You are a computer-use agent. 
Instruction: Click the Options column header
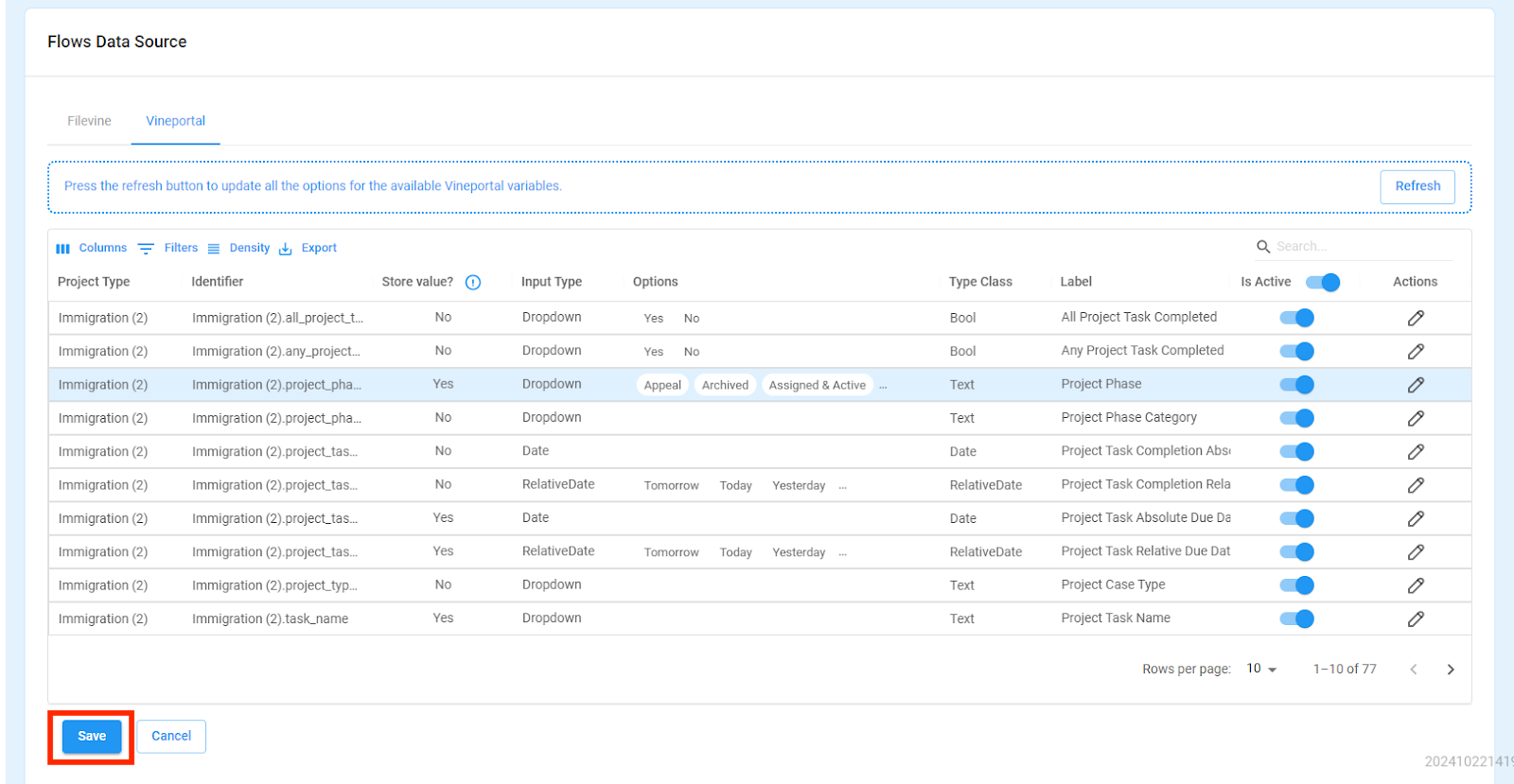[656, 282]
